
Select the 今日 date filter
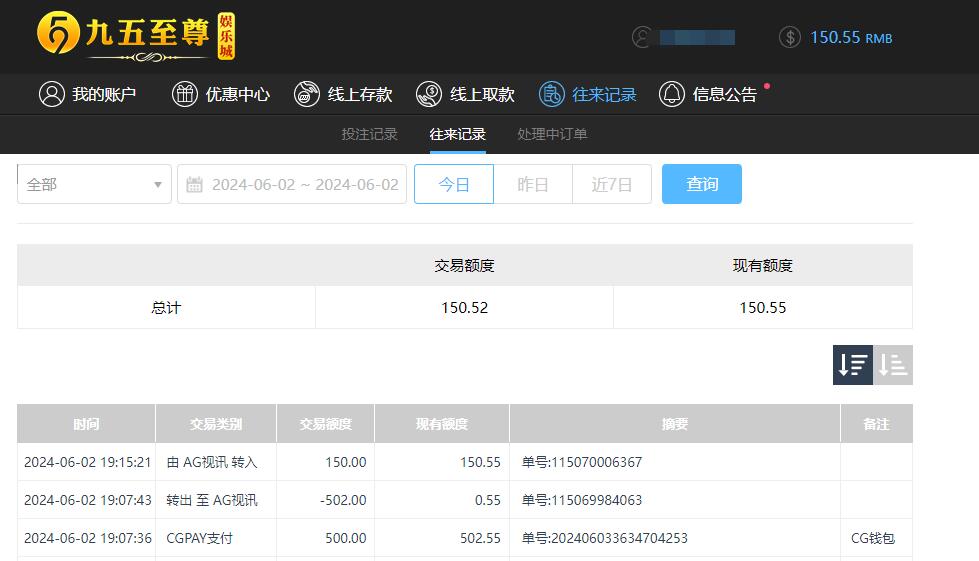coord(454,184)
